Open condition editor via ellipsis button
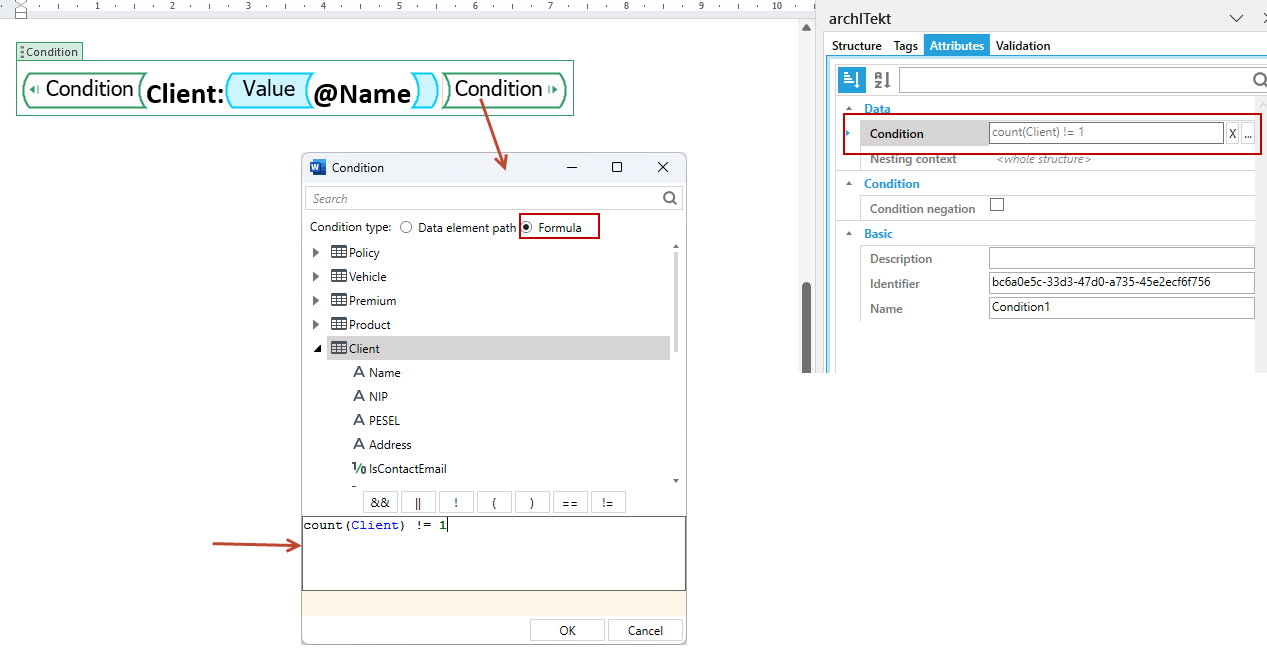 (x=1248, y=134)
